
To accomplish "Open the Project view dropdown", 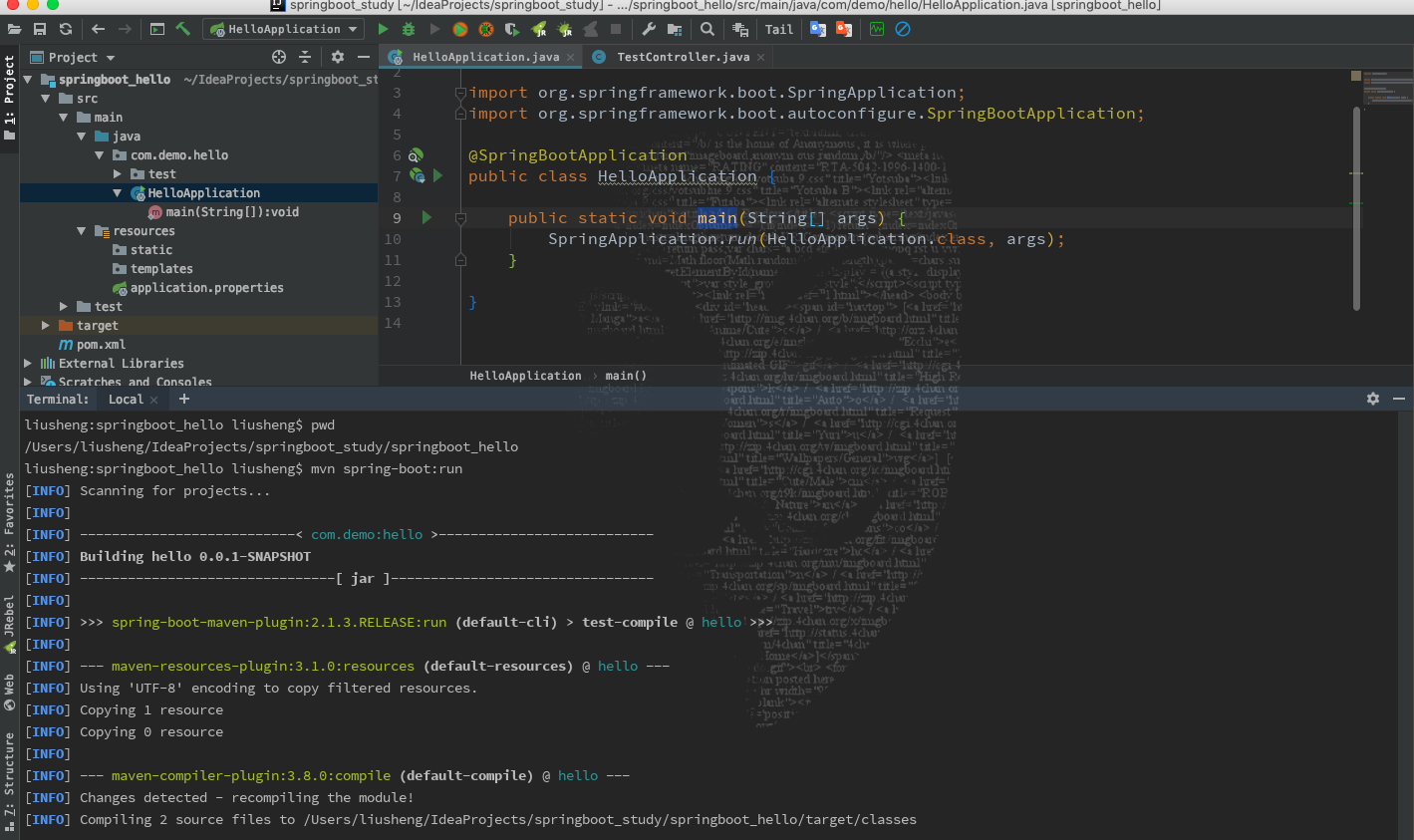I will (x=73, y=57).
